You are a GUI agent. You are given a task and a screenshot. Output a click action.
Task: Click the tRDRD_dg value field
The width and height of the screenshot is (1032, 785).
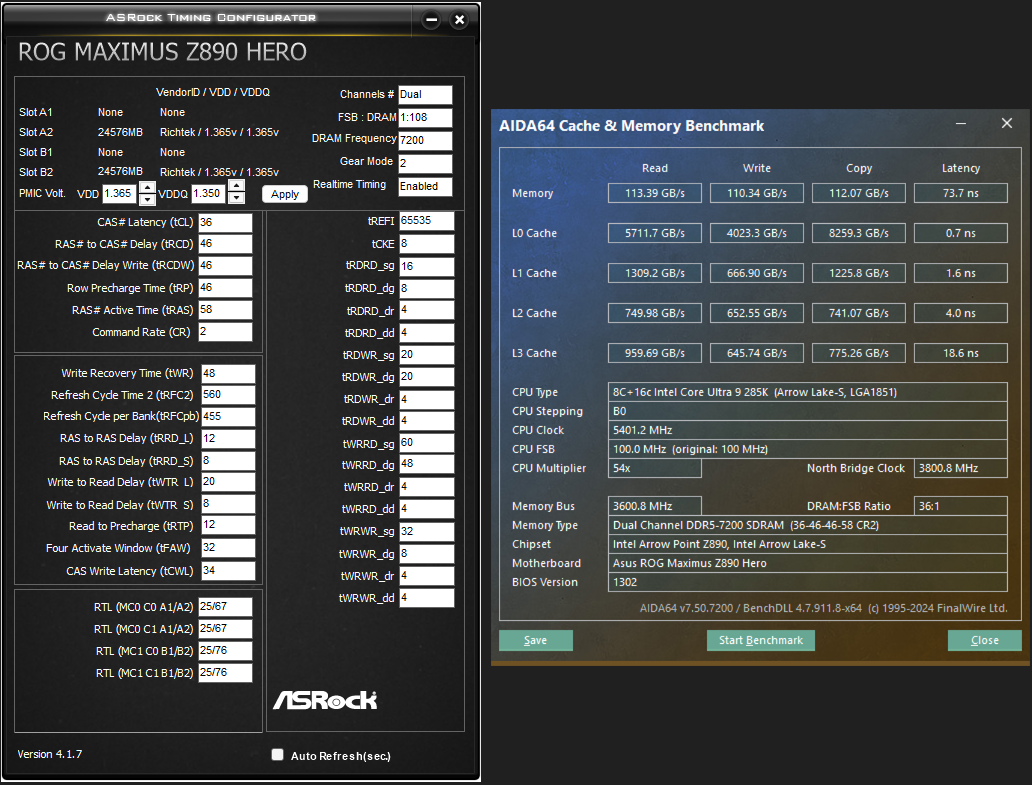(x=426, y=289)
